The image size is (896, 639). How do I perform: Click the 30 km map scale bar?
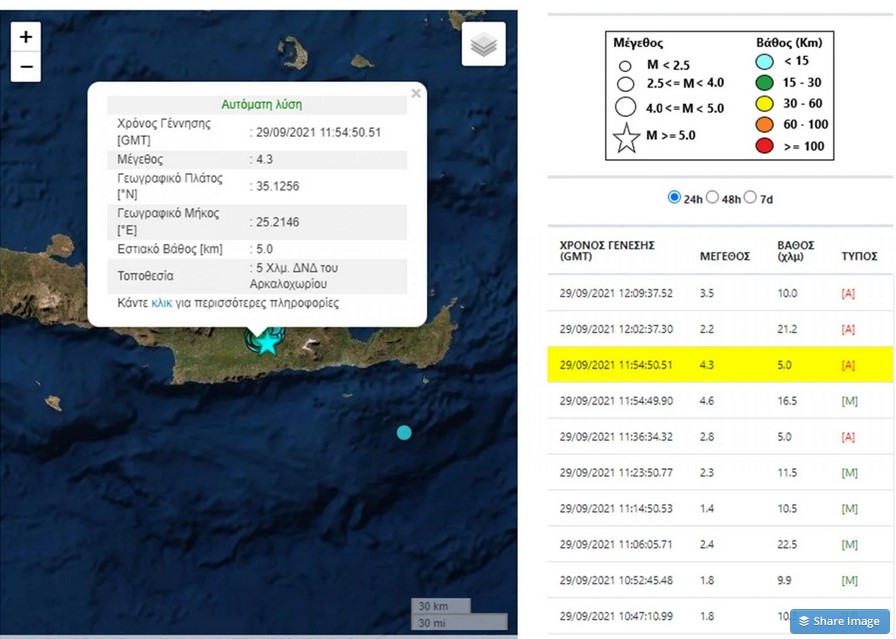click(x=441, y=606)
